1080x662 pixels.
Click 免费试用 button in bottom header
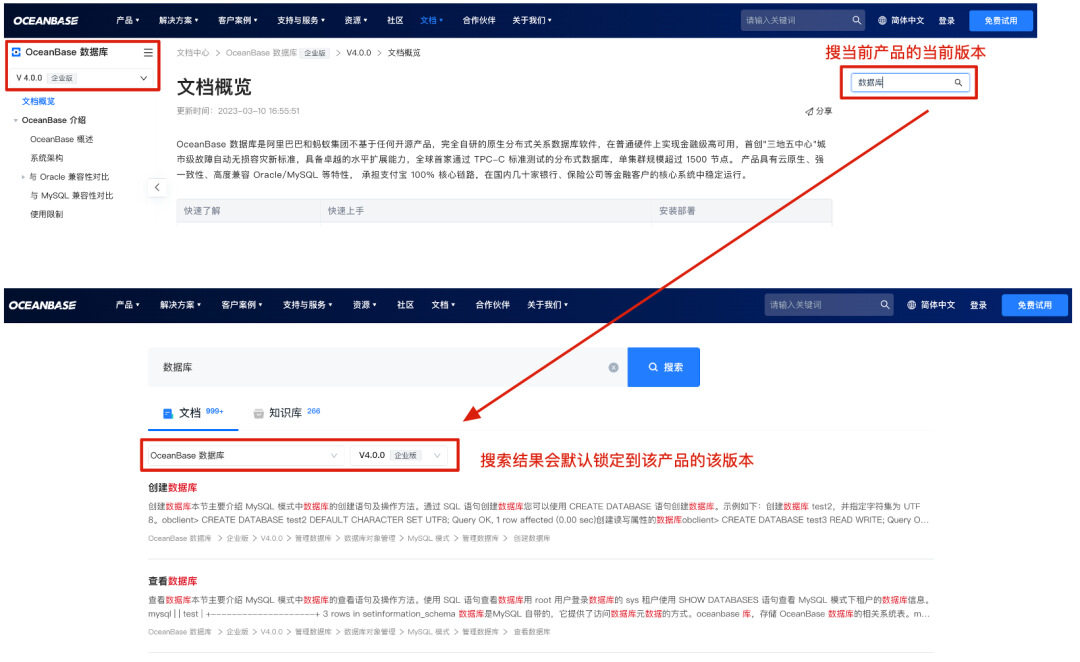pos(1035,305)
